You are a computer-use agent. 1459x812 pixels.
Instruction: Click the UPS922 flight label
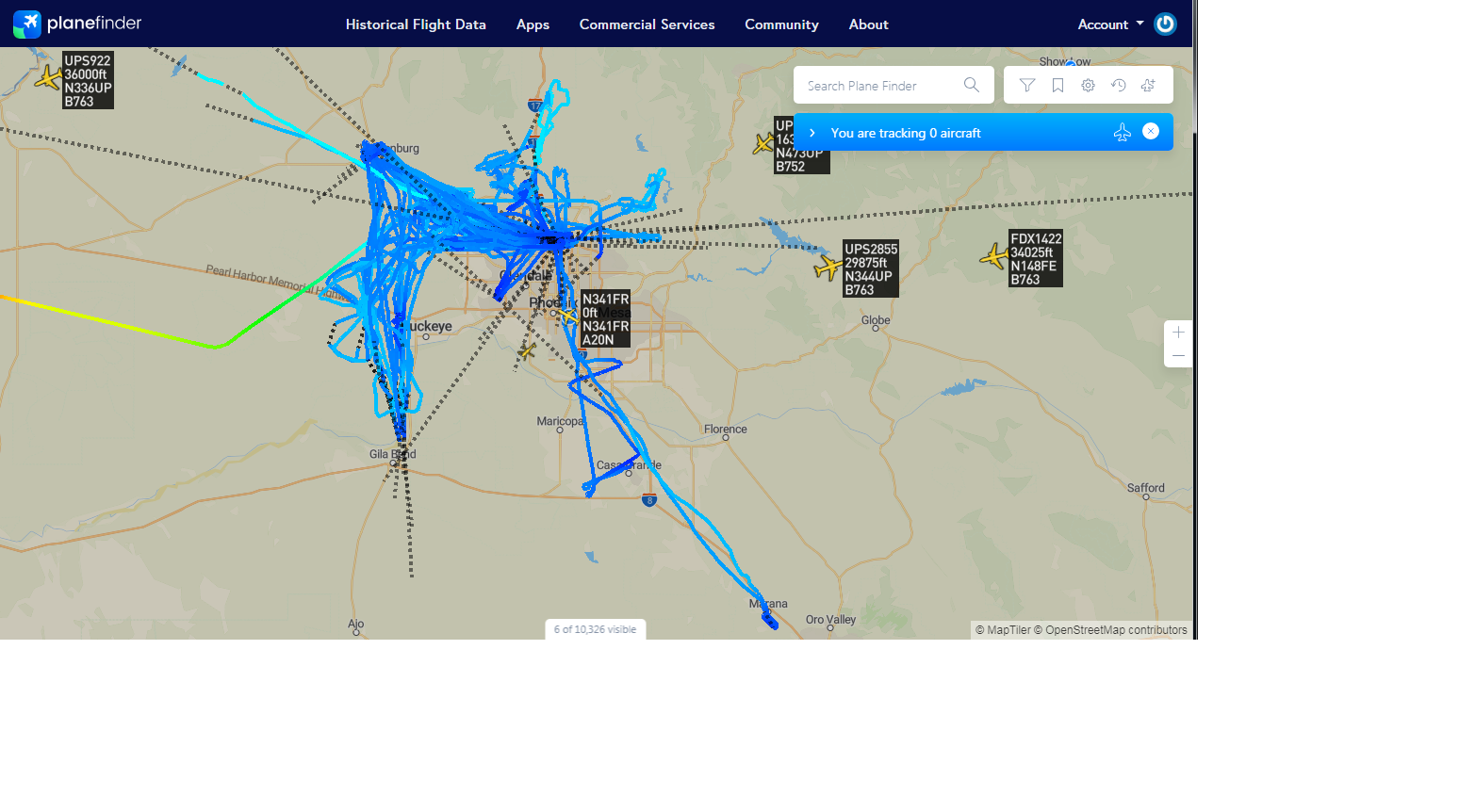pos(88,80)
